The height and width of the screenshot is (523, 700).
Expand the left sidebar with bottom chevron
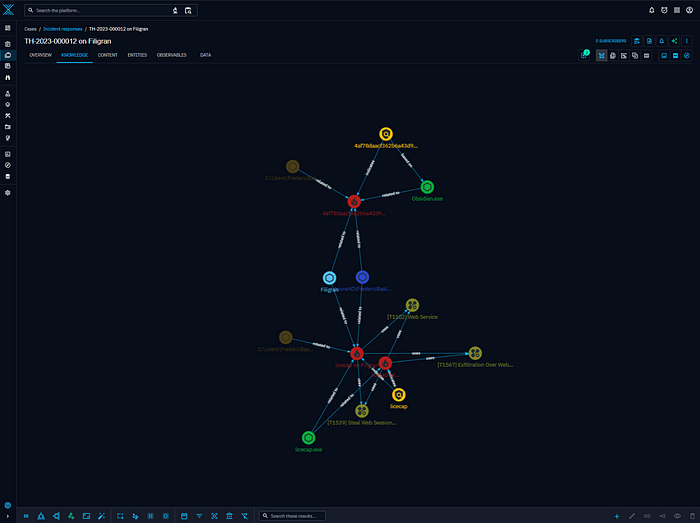tap(8, 516)
